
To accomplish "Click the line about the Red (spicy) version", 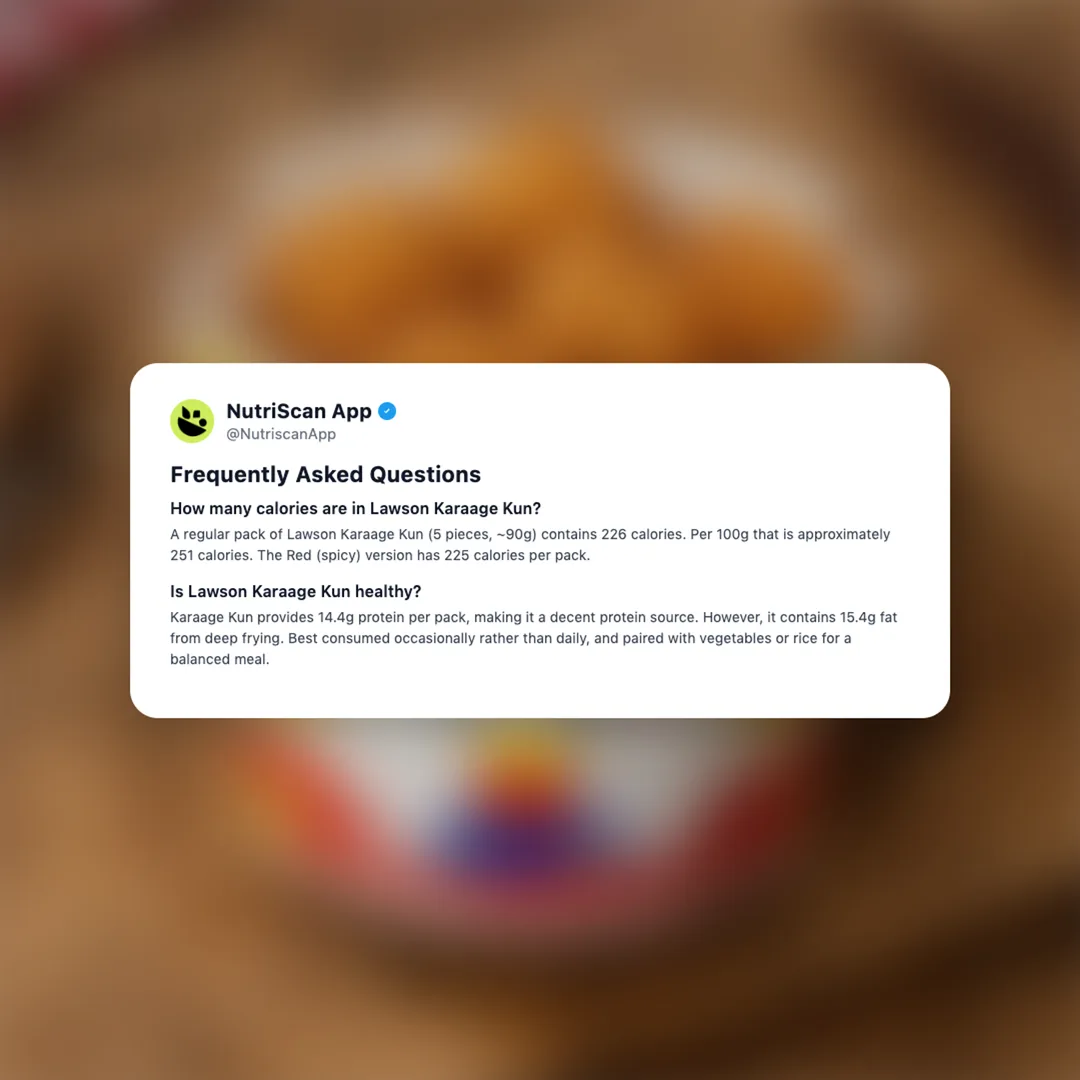I will click(380, 555).
